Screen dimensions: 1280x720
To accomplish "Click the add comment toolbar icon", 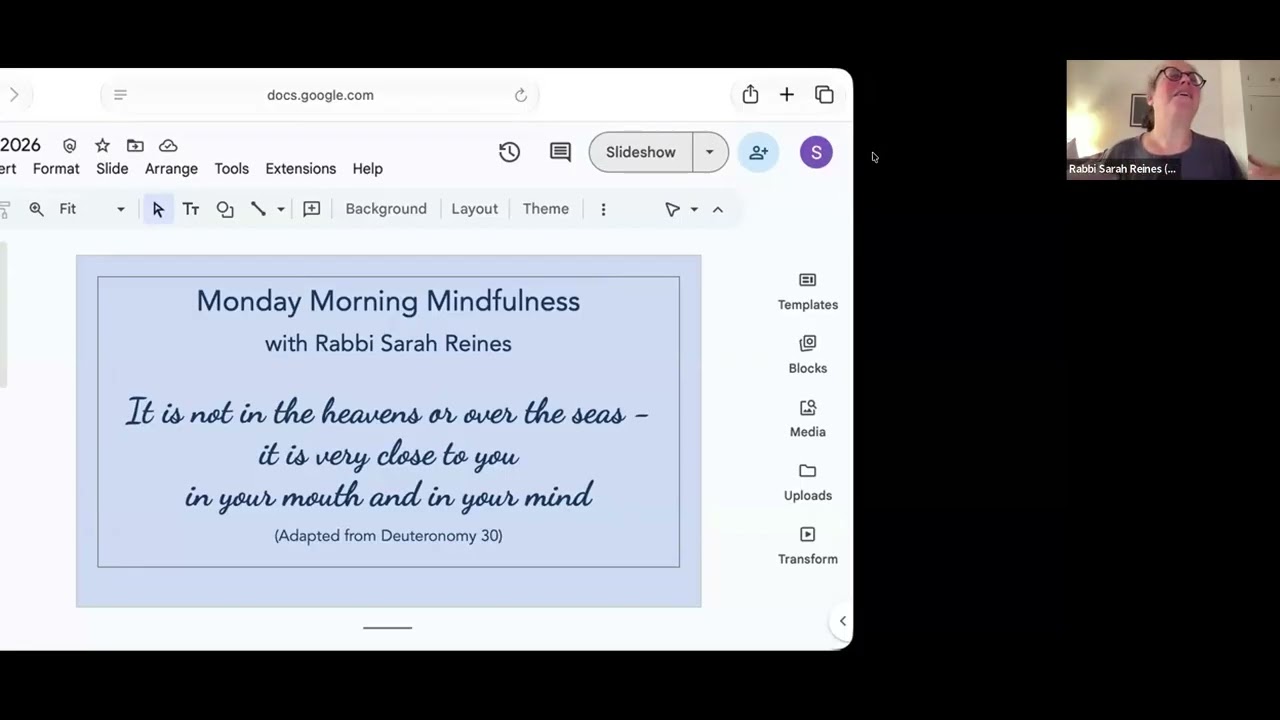I will pos(312,209).
